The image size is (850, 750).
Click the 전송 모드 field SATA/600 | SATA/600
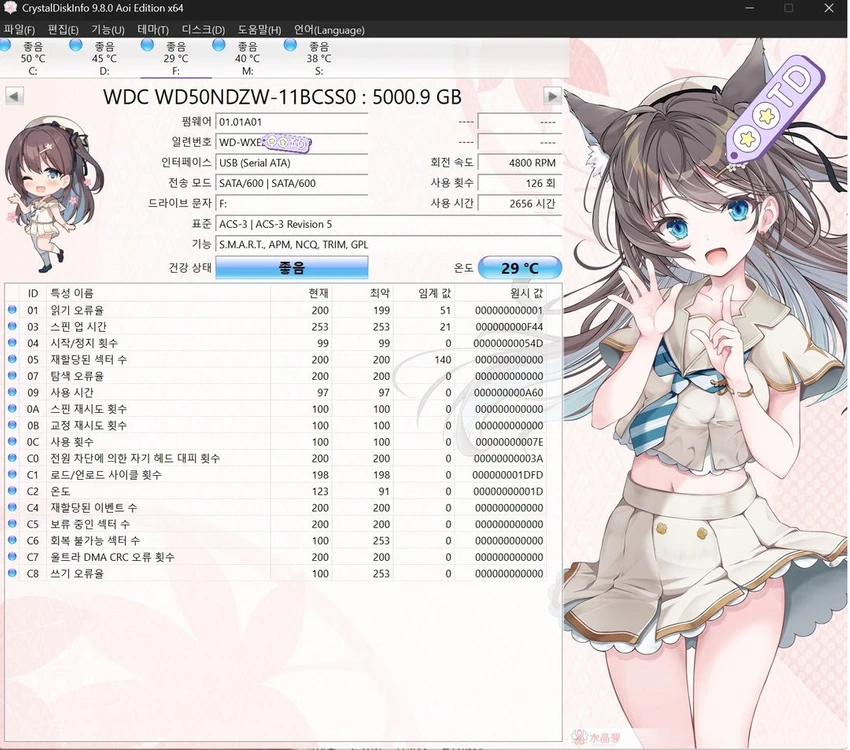pyautogui.click(x=292, y=183)
